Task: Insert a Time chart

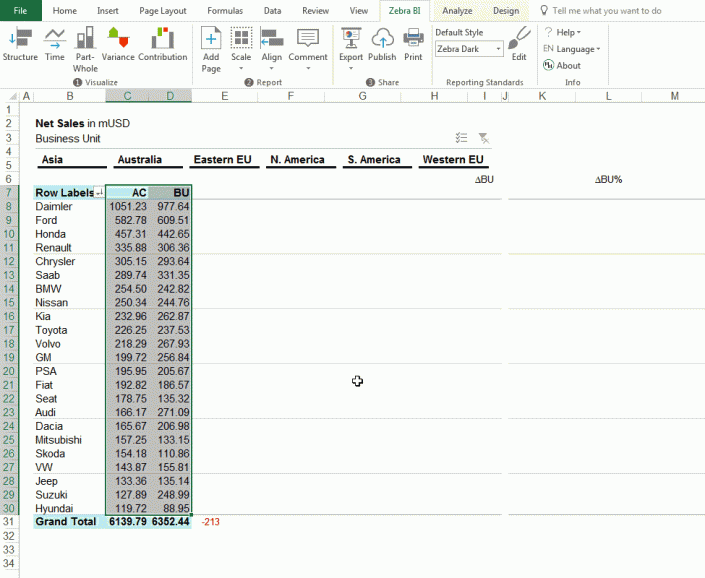Action: [55, 40]
